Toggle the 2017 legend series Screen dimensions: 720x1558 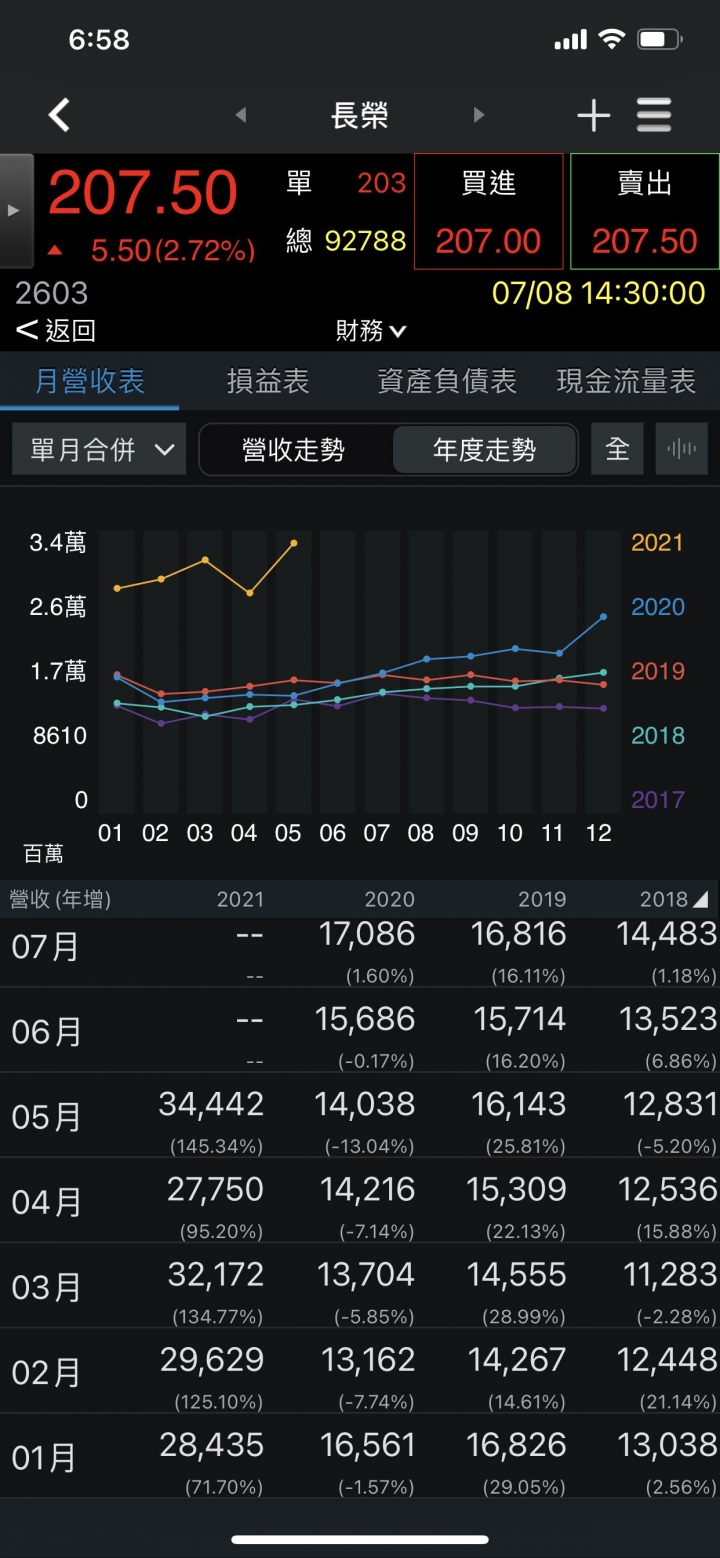tap(657, 799)
